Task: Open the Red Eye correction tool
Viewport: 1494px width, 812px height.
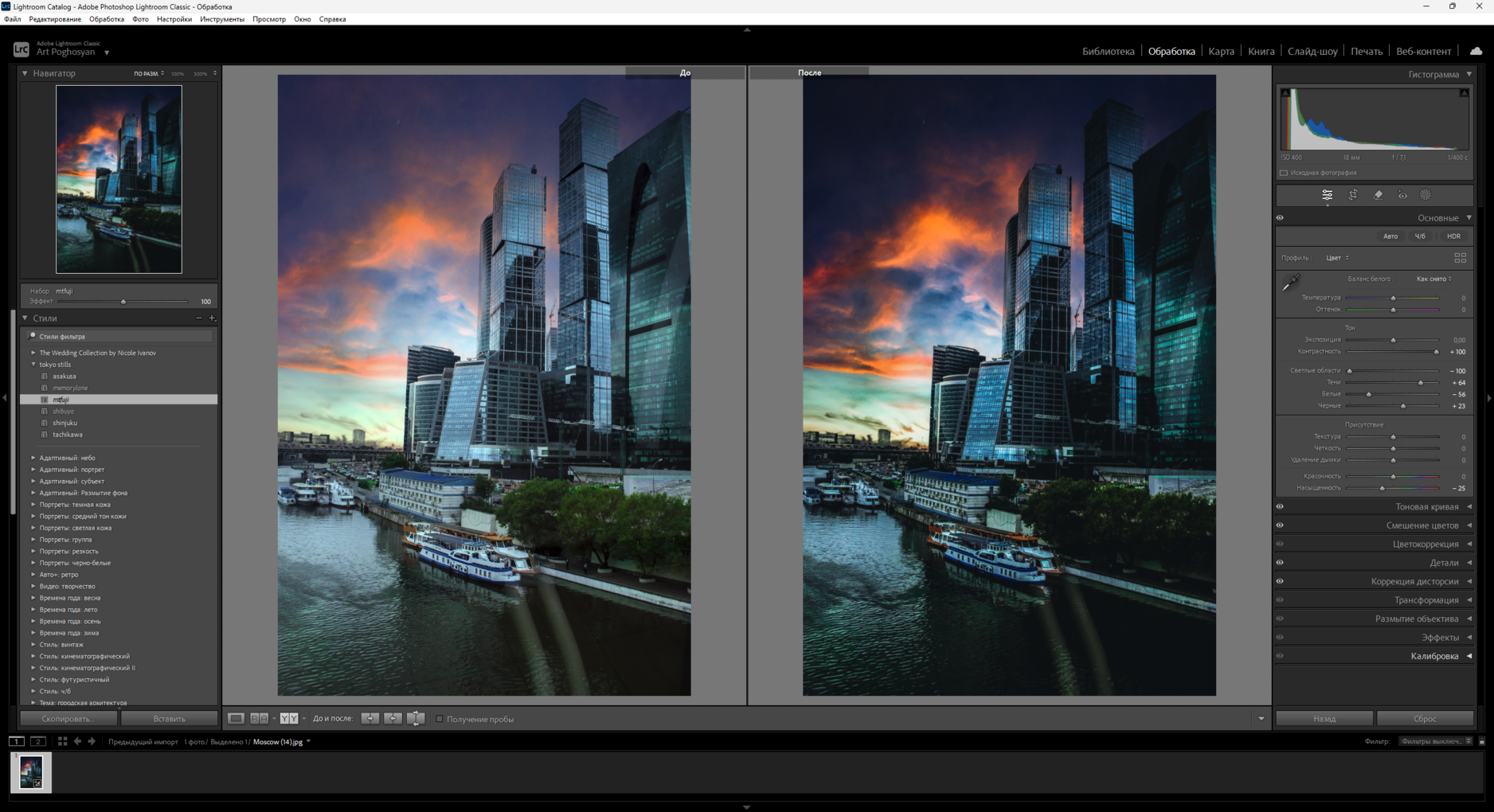Action: [x=1402, y=195]
